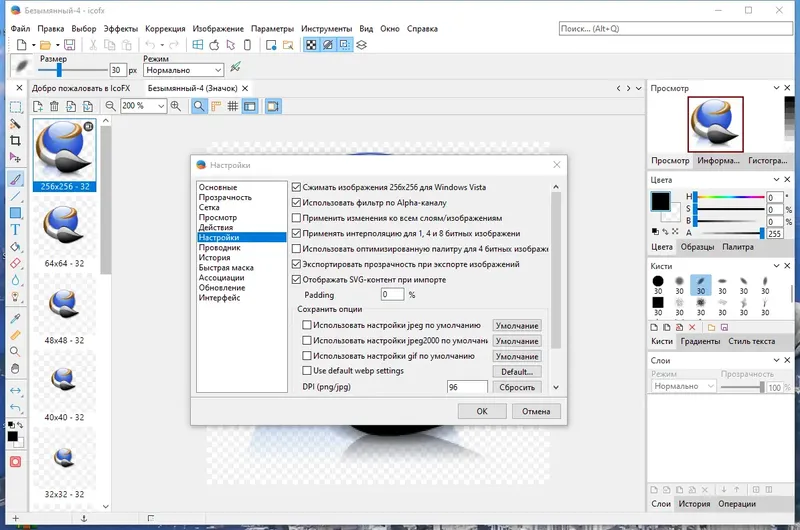Open the Изображение menu
800x530 pixels.
218,29
